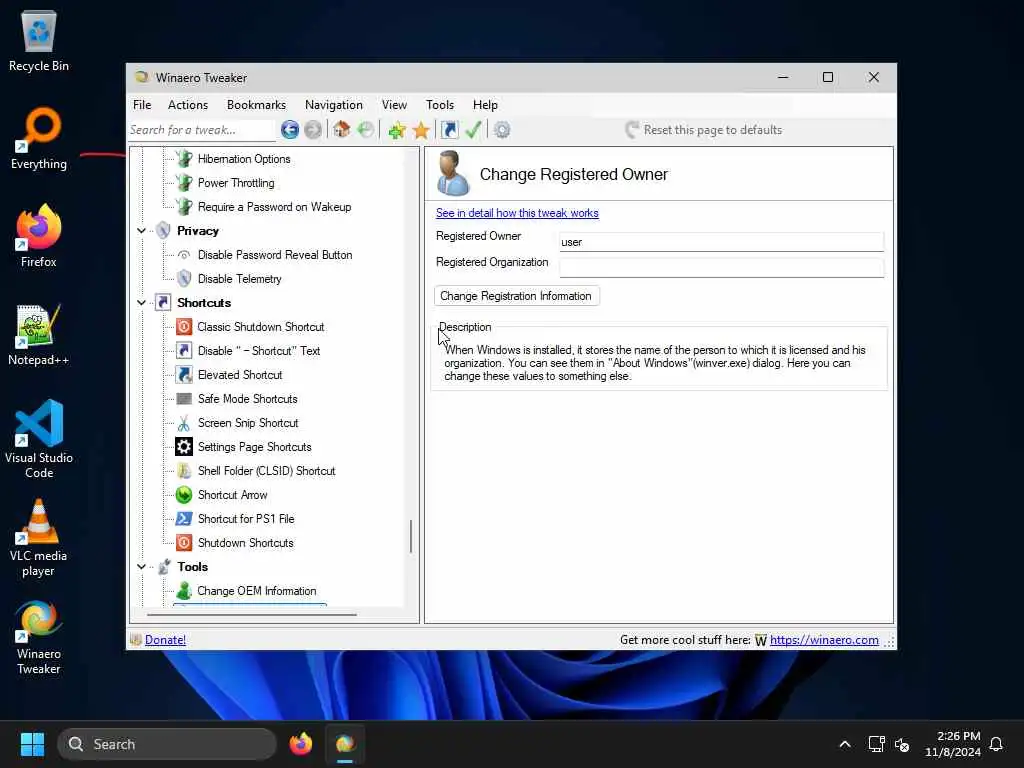Select Shell Folder (CLSID) Shortcut item
Screen dimensions: 1024x768
click(266, 471)
